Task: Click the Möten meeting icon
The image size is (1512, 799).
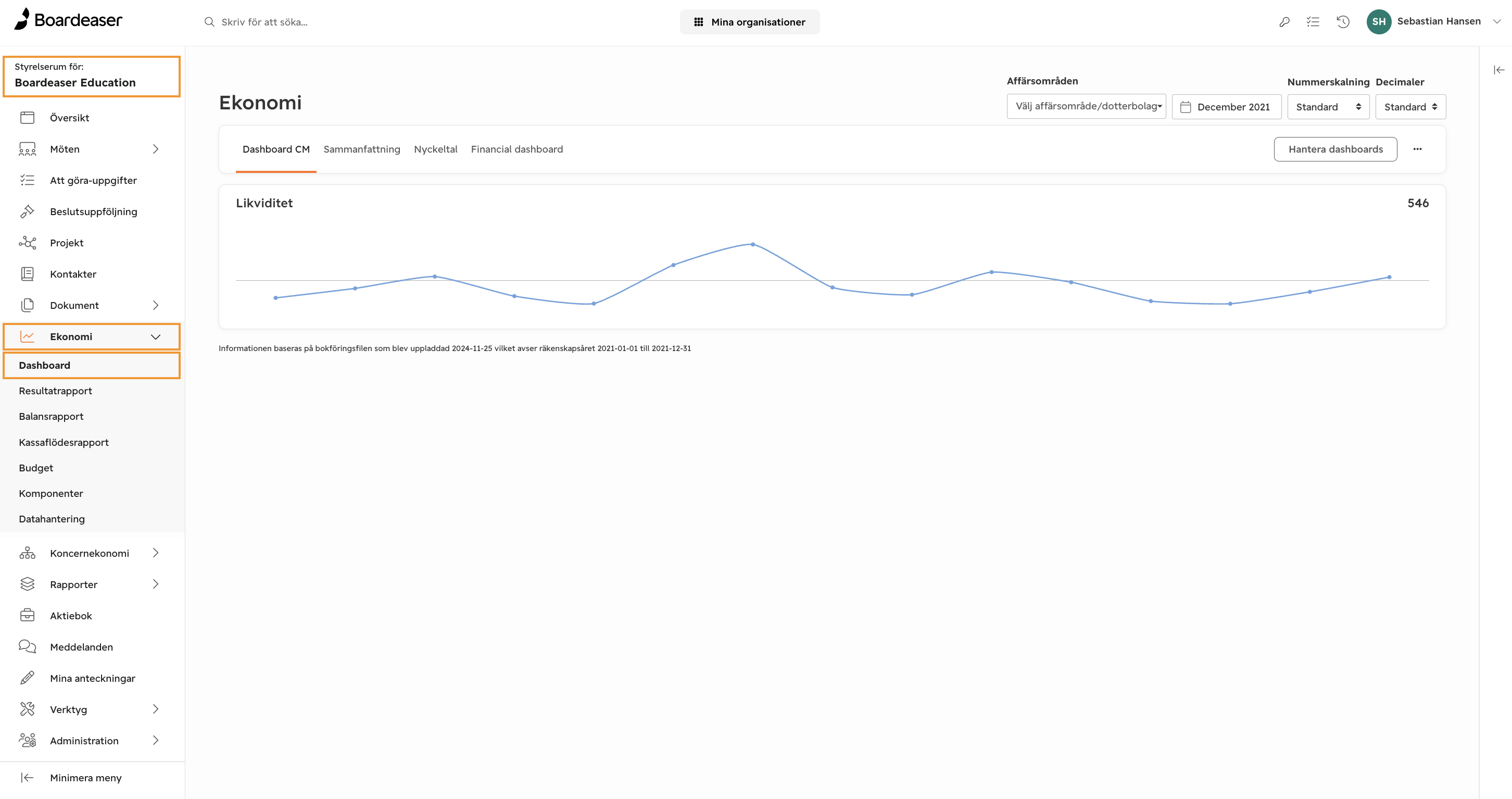Action: (x=28, y=149)
